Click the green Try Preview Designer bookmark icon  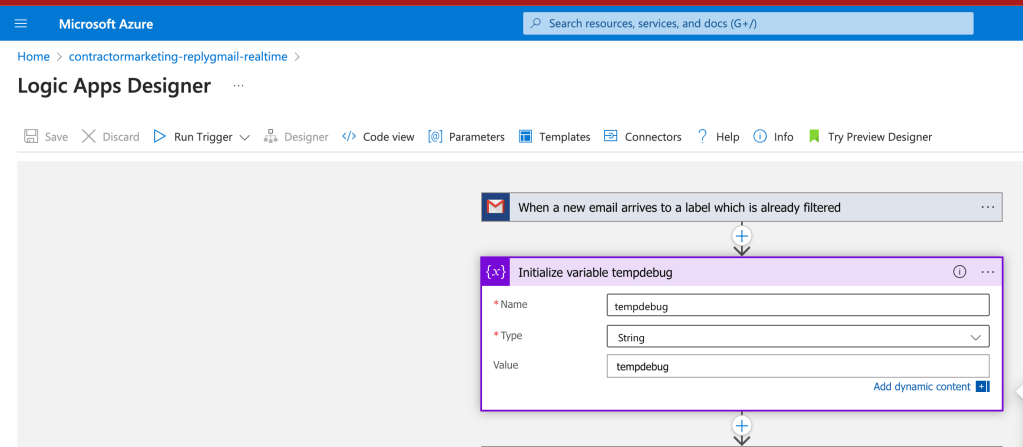pos(814,136)
